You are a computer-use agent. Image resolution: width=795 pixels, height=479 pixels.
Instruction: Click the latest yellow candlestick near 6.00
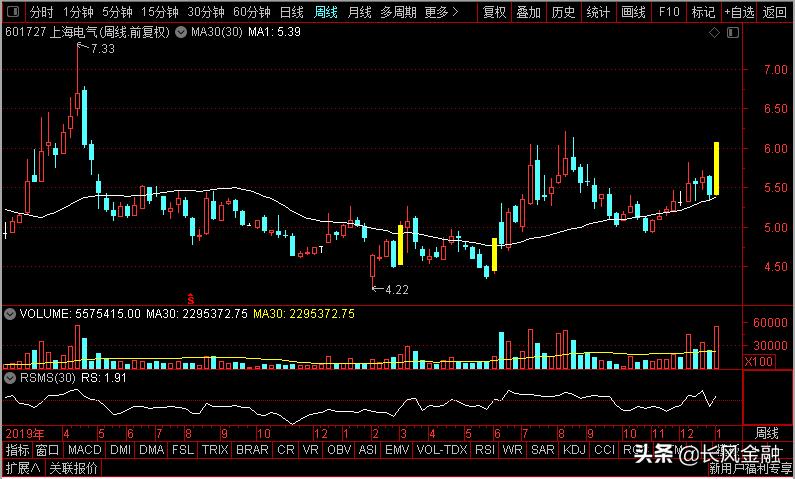(716, 168)
